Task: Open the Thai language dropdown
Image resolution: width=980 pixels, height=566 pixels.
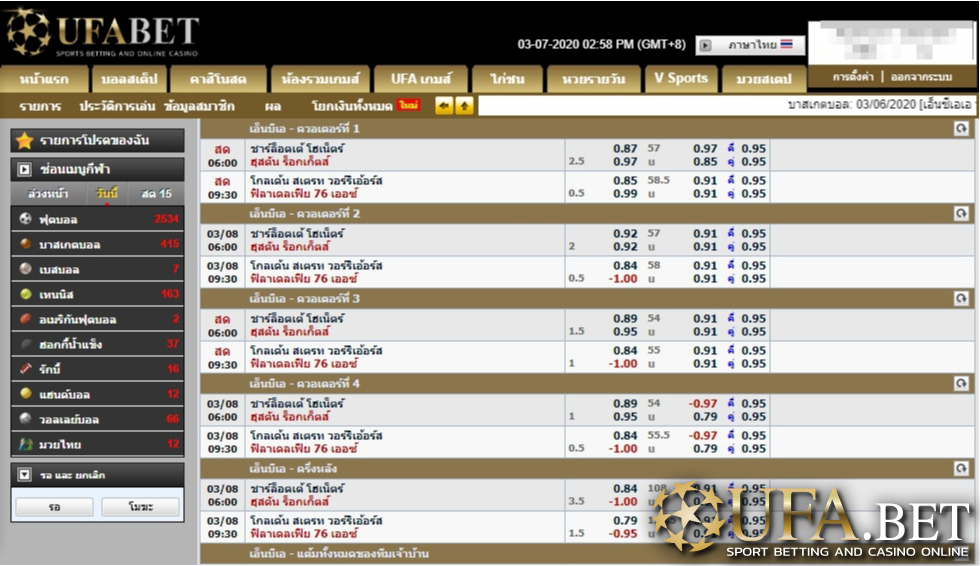Action: 751,45
